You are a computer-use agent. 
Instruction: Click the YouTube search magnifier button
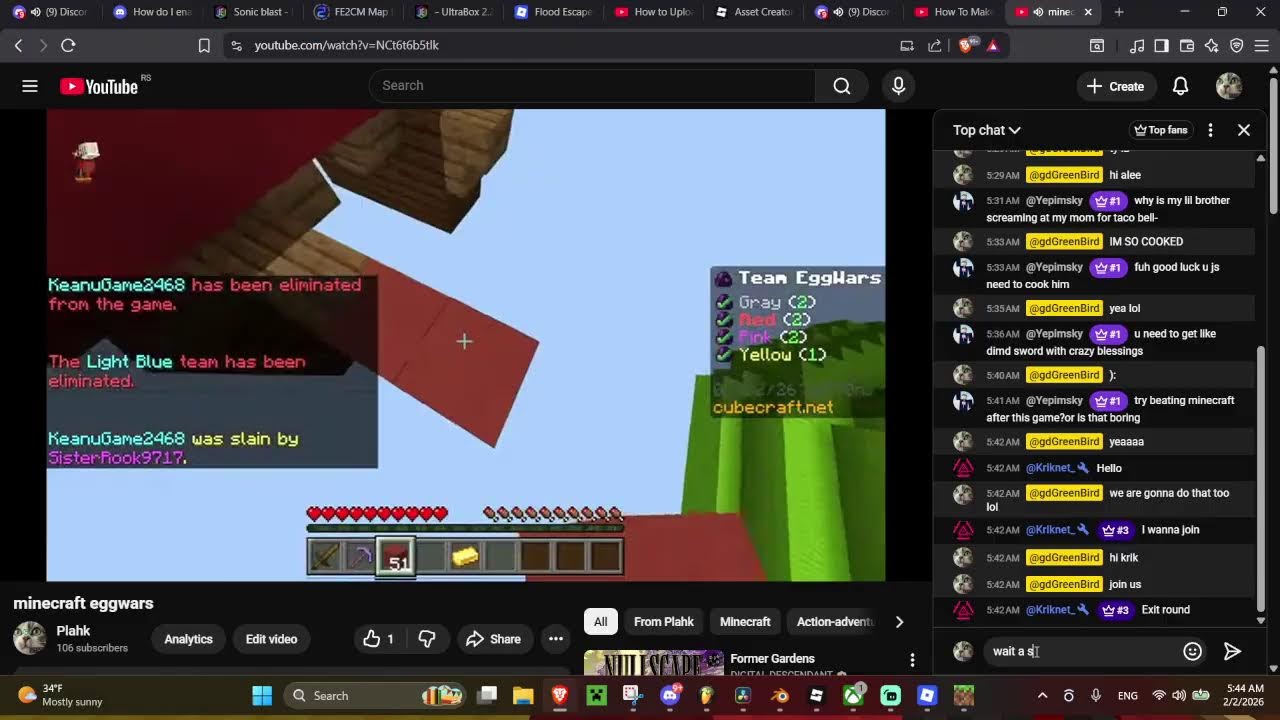(x=842, y=86)
